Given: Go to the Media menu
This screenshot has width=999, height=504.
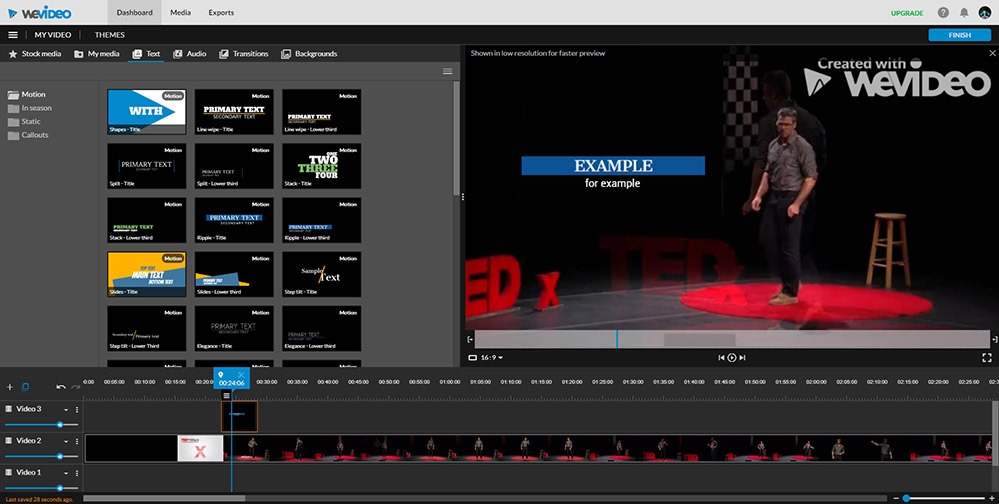Looking at the screenshot, I should click(x=180, y=13).
